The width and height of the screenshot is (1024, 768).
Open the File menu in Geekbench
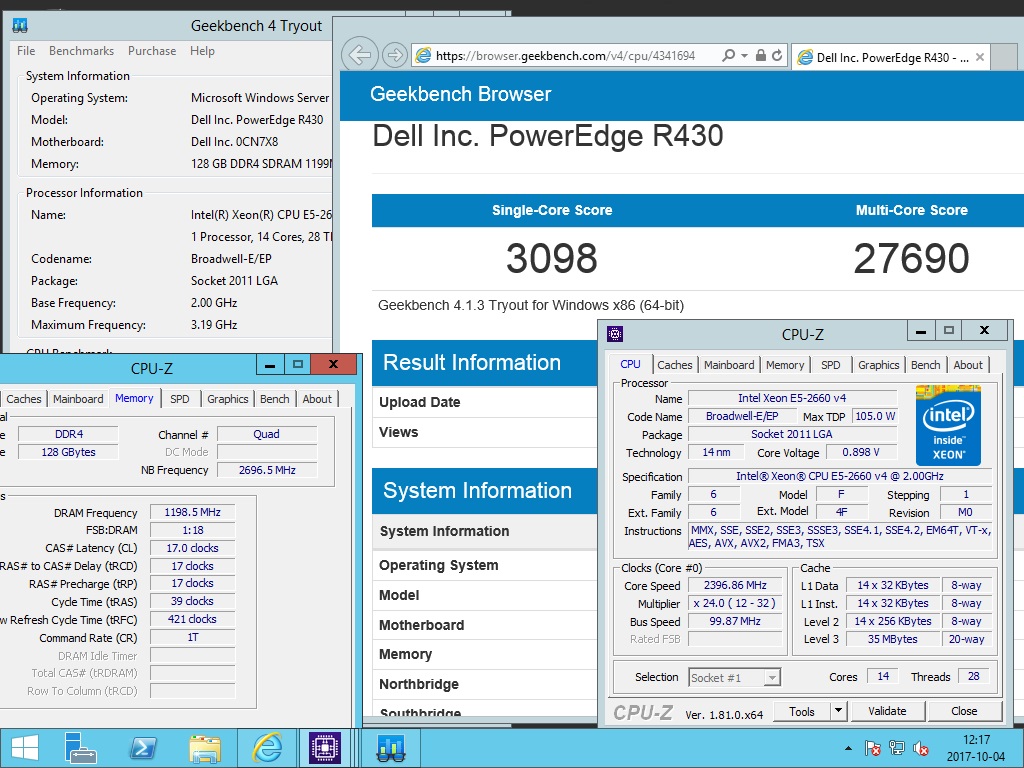point(26,51)
